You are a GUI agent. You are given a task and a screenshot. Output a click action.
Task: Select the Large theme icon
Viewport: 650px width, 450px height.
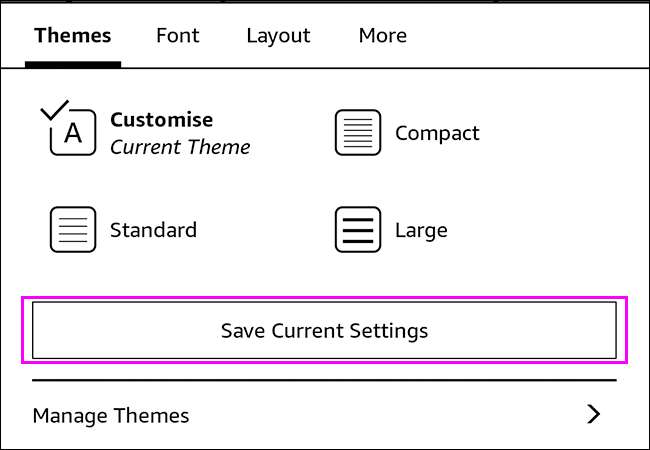click(358, 230)
